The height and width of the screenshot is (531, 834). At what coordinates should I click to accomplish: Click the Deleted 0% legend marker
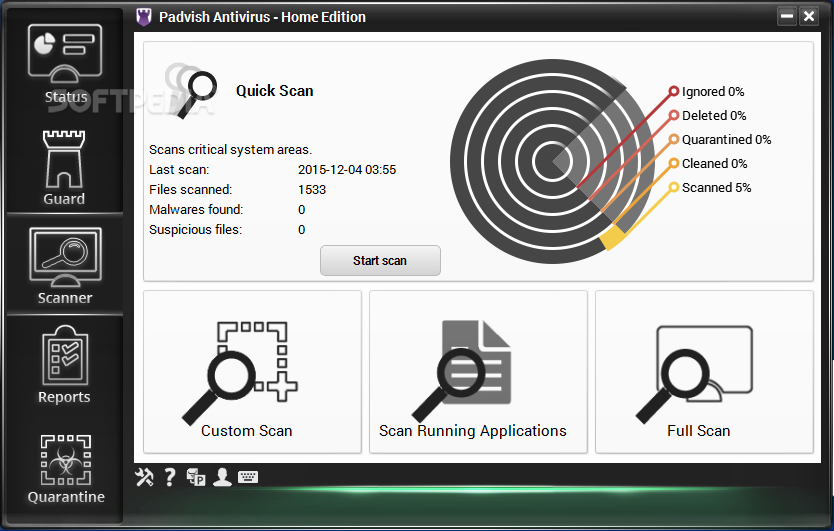click(673, 115)
